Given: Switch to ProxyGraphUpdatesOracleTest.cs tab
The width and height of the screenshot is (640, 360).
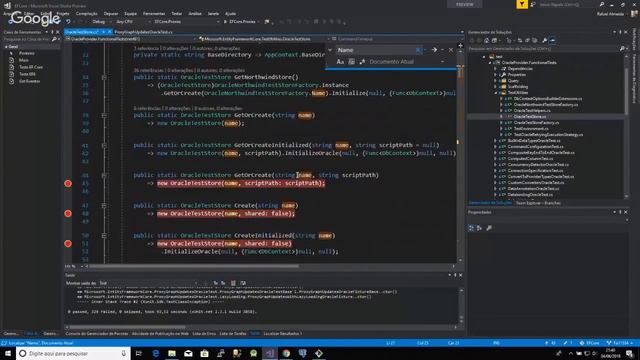Looking at the screenshot, I should (144, 32).
